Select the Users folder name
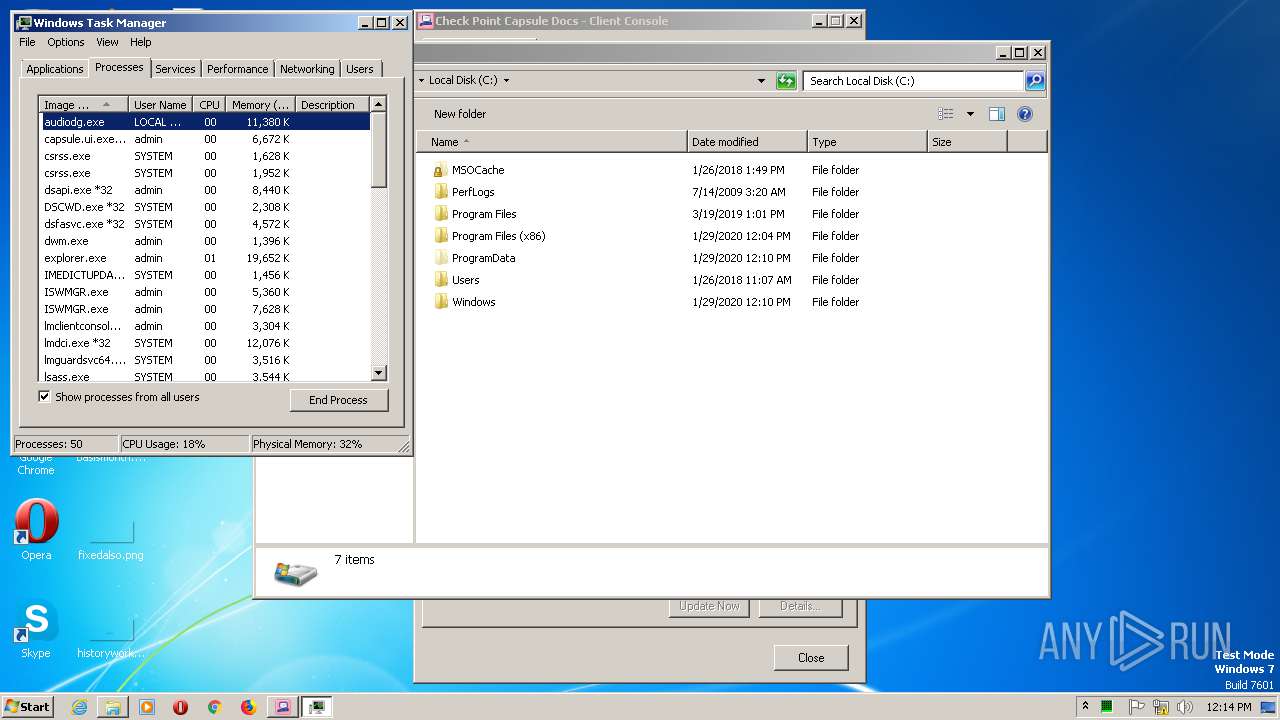The image size is (1280, 720). 465,280
